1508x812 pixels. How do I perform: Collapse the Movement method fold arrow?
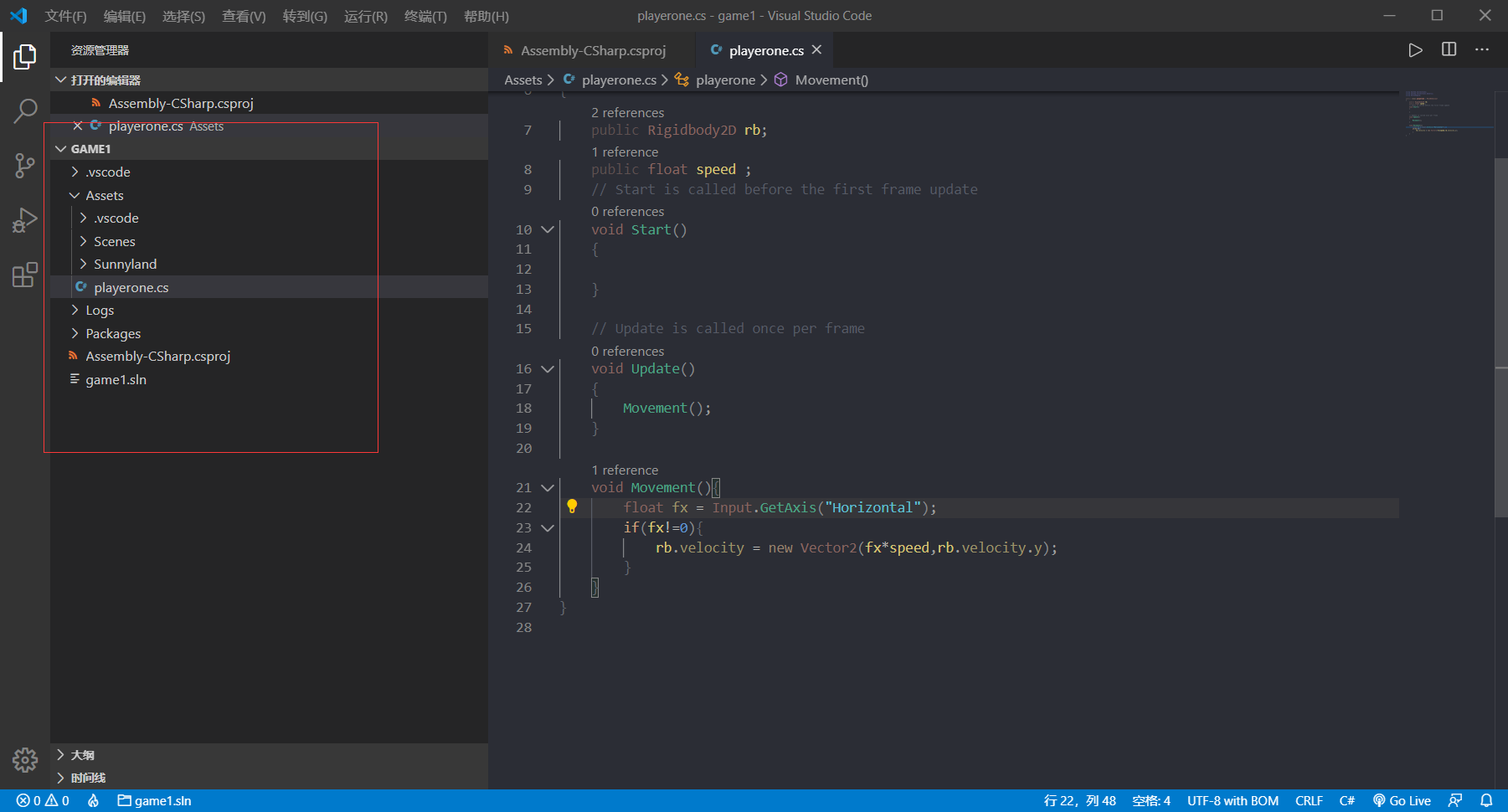pyautogui.click(x=548, y=487)
